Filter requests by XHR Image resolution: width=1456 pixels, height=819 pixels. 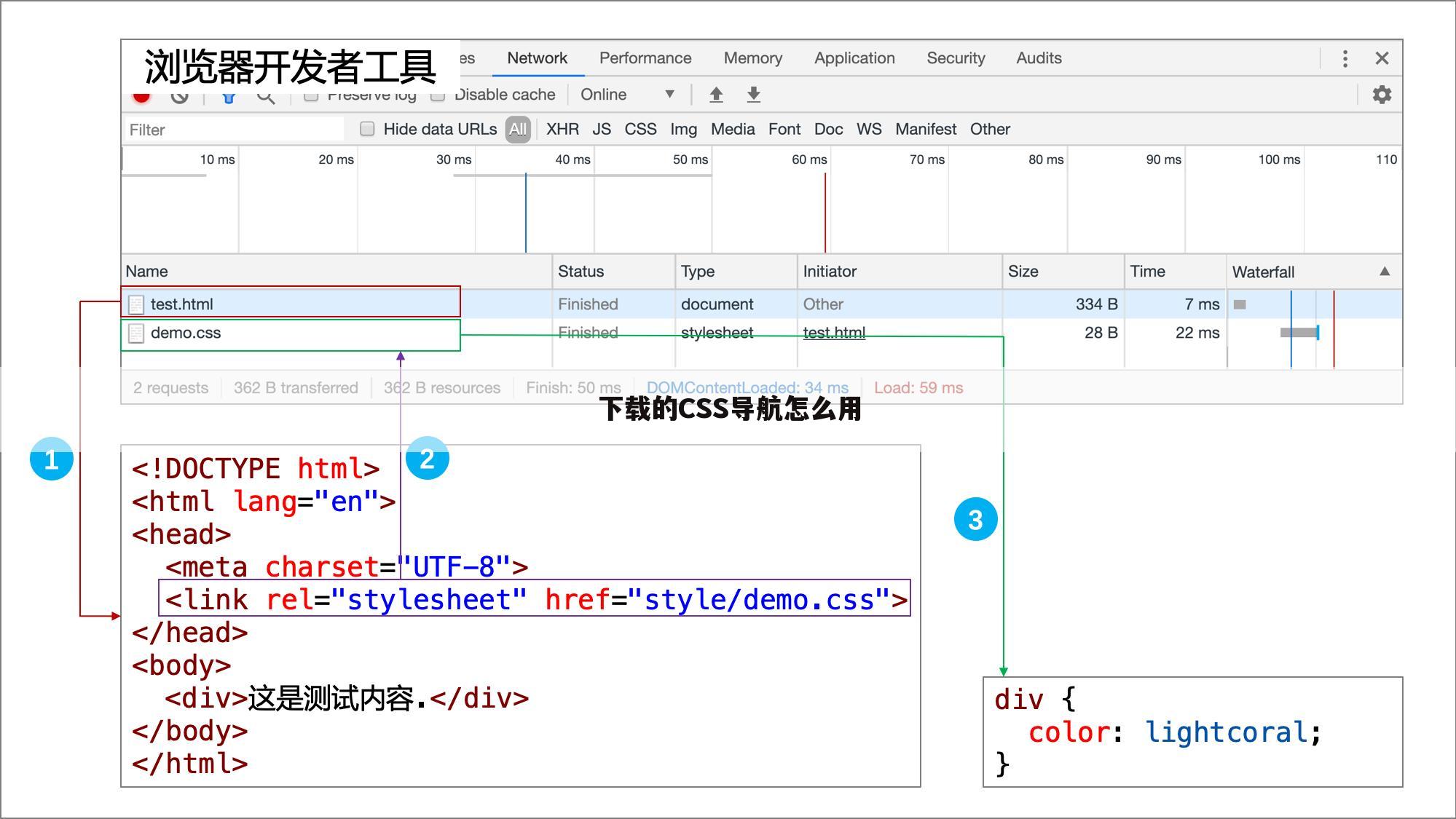pyautogui.click(x=562, y=130)
